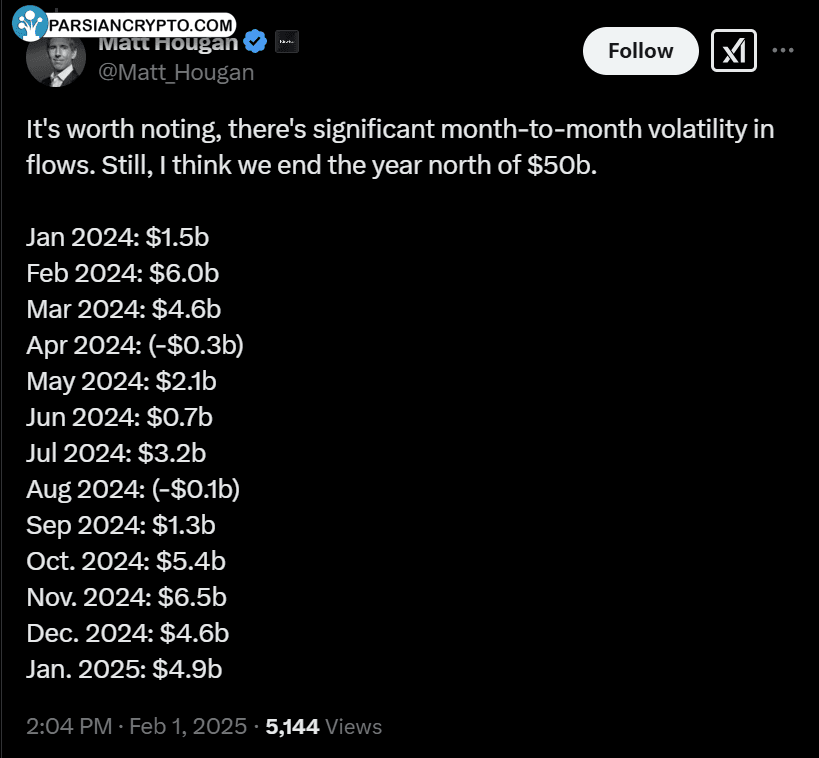Screen dimensions: 819x758
Task: Open the @Matt_Hougan handle link
Action: pyautogui.click(x=176, y=73)
